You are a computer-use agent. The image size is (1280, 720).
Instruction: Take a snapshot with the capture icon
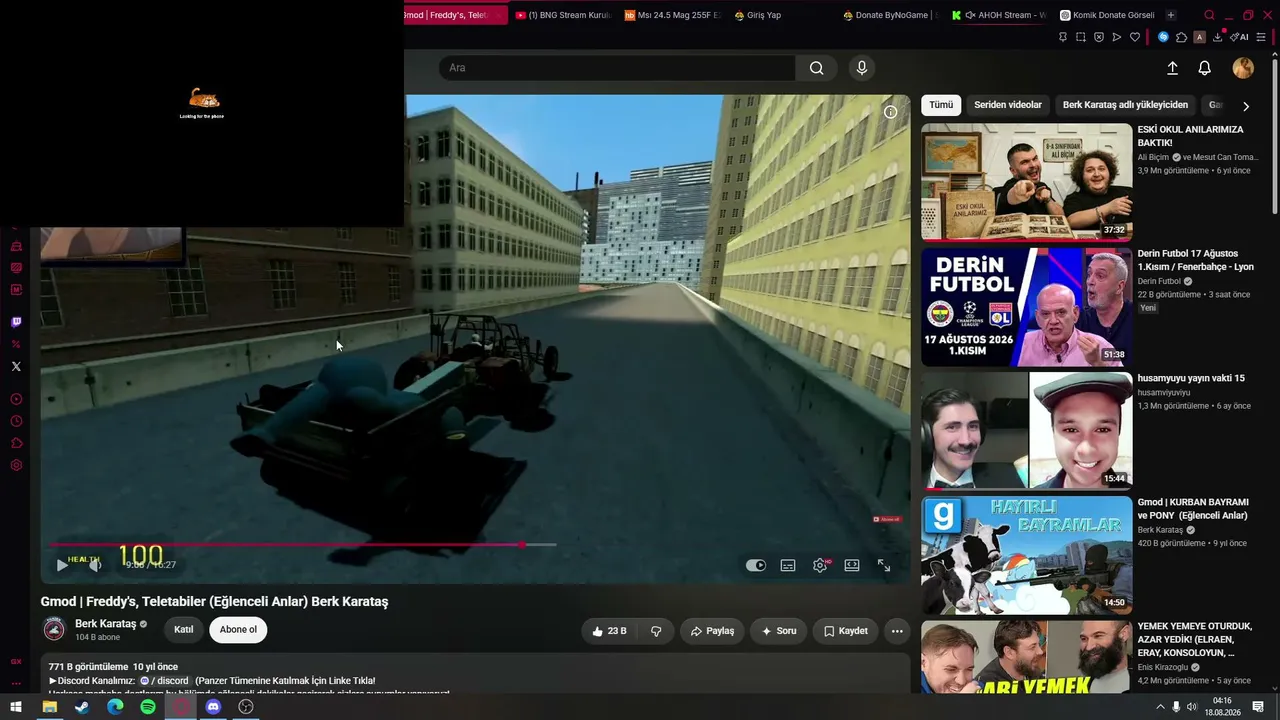coord(1081,37)
